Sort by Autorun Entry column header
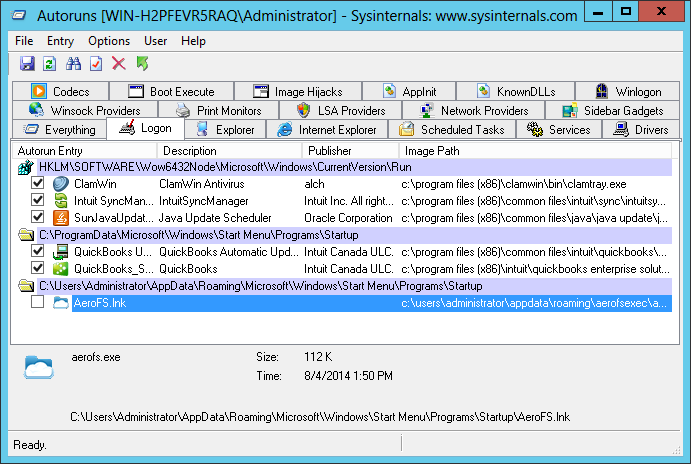This screenshot has height=464, width=691. click(85, 151)
